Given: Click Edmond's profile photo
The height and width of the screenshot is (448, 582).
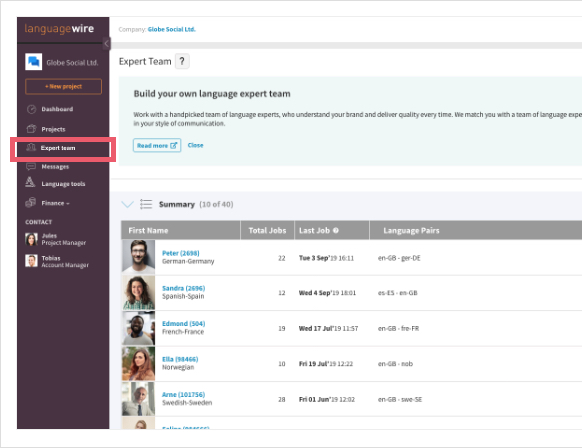Looking at the screenshot, I should [138, 328].
